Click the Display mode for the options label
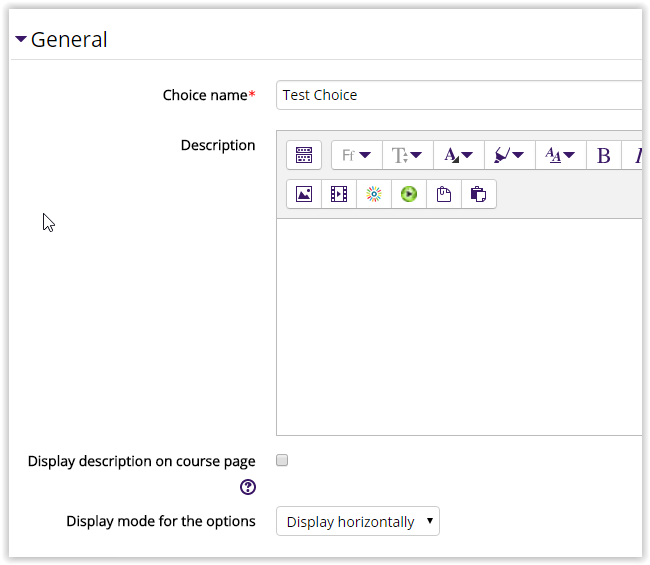650x565 pixels. (x=161, y=521)
